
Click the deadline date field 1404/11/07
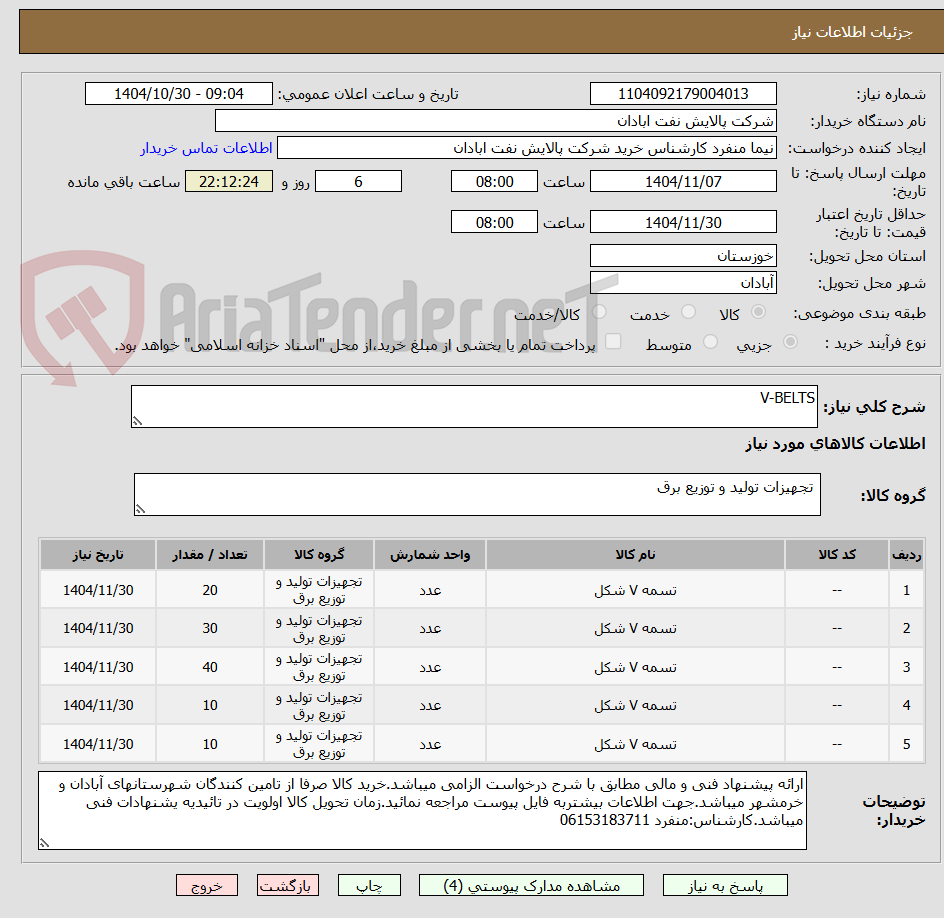[x=683, y=181]
